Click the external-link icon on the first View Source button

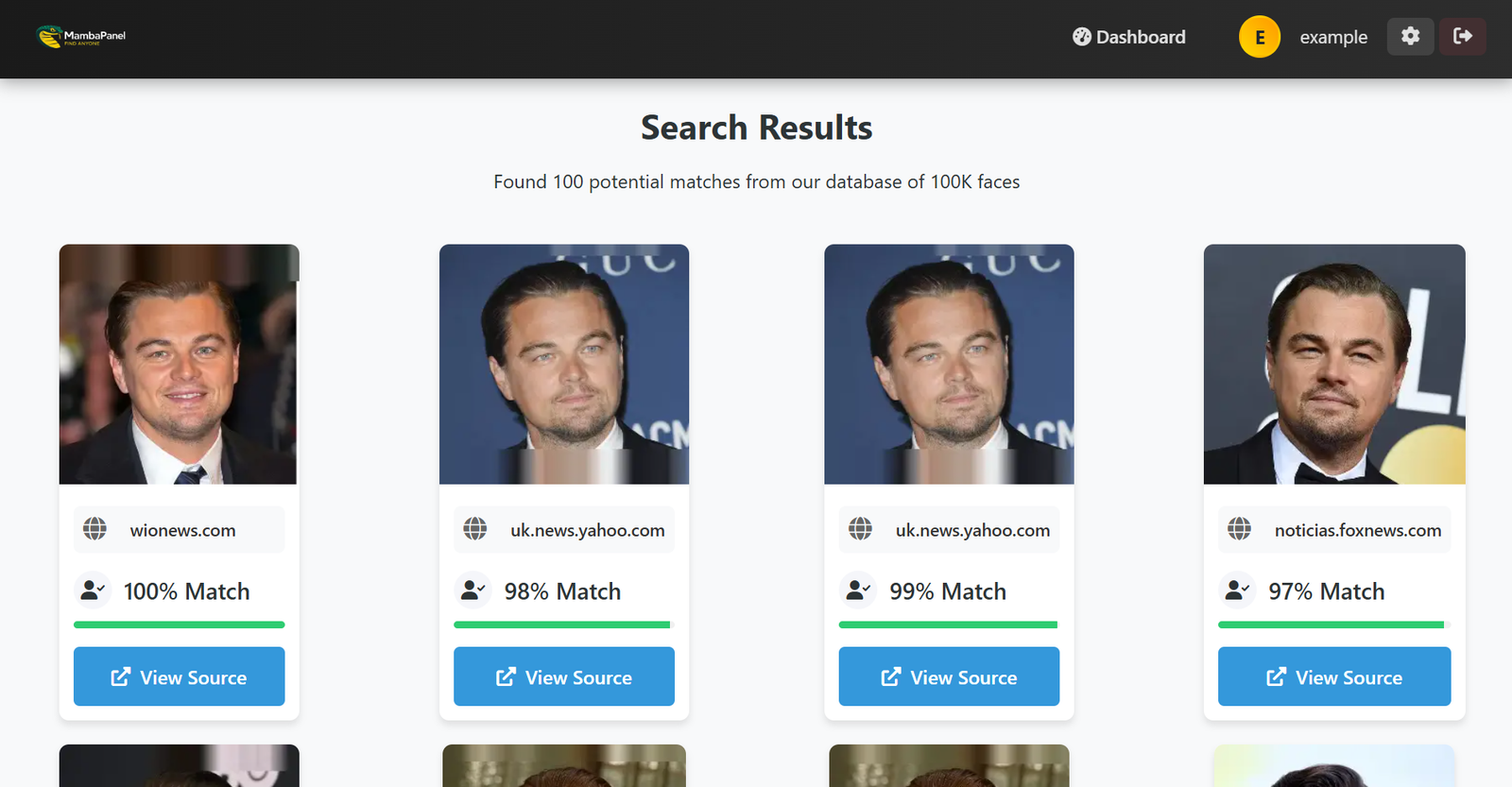120,676
